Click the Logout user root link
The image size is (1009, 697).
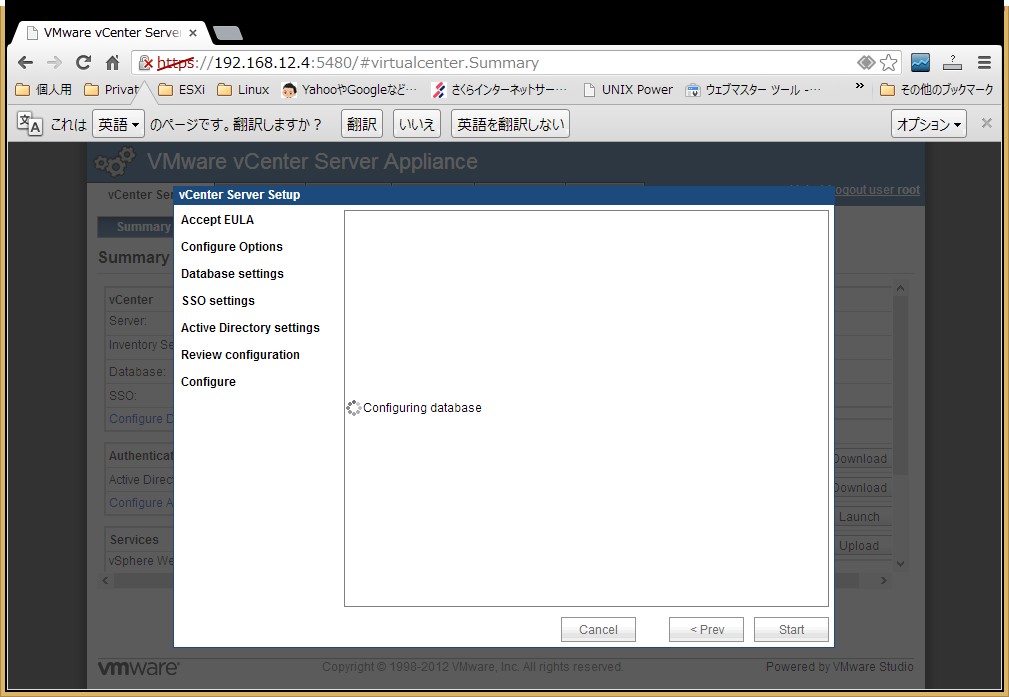tap(877, 190)
